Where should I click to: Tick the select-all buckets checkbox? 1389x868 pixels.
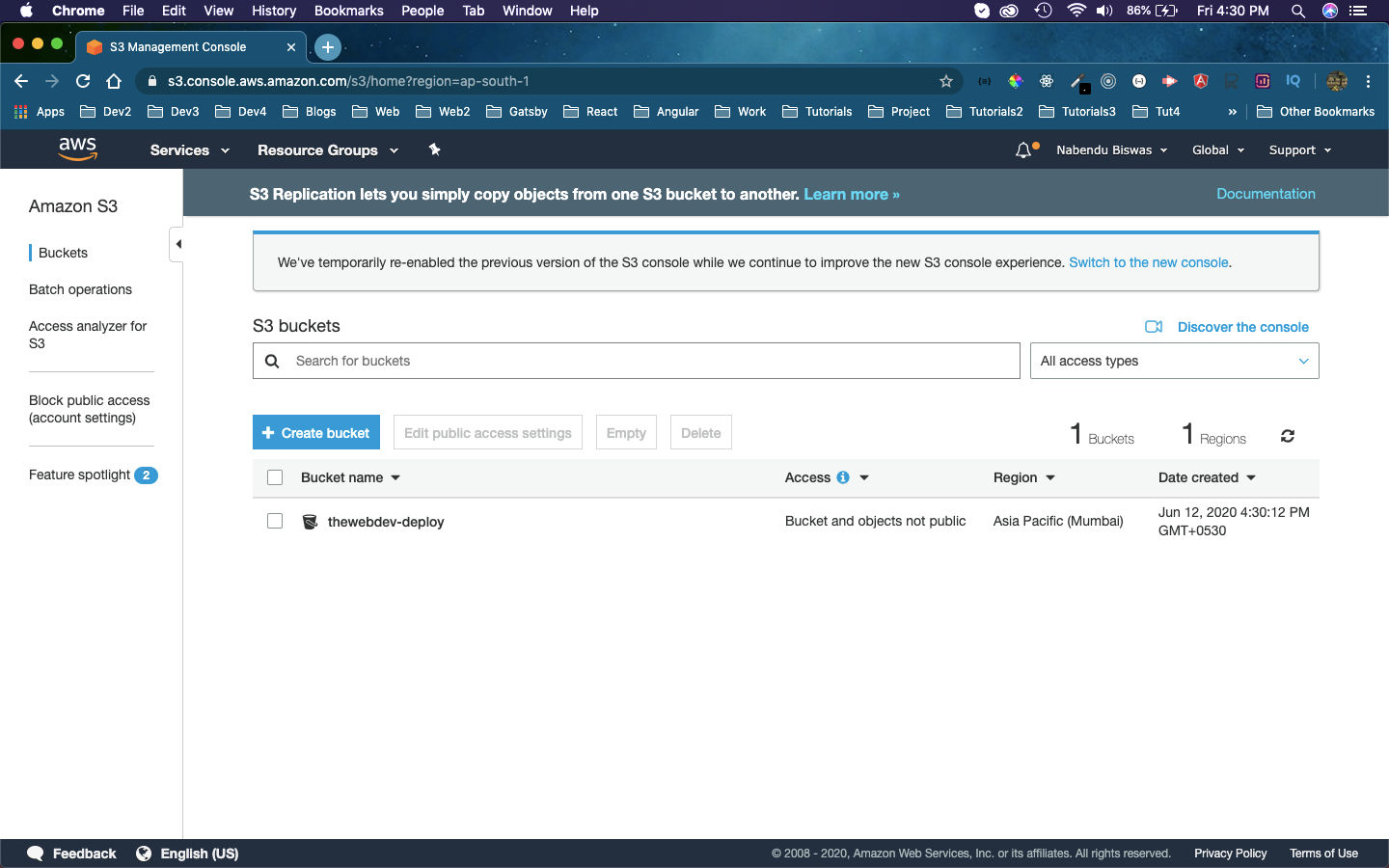(x=275, y=477)
